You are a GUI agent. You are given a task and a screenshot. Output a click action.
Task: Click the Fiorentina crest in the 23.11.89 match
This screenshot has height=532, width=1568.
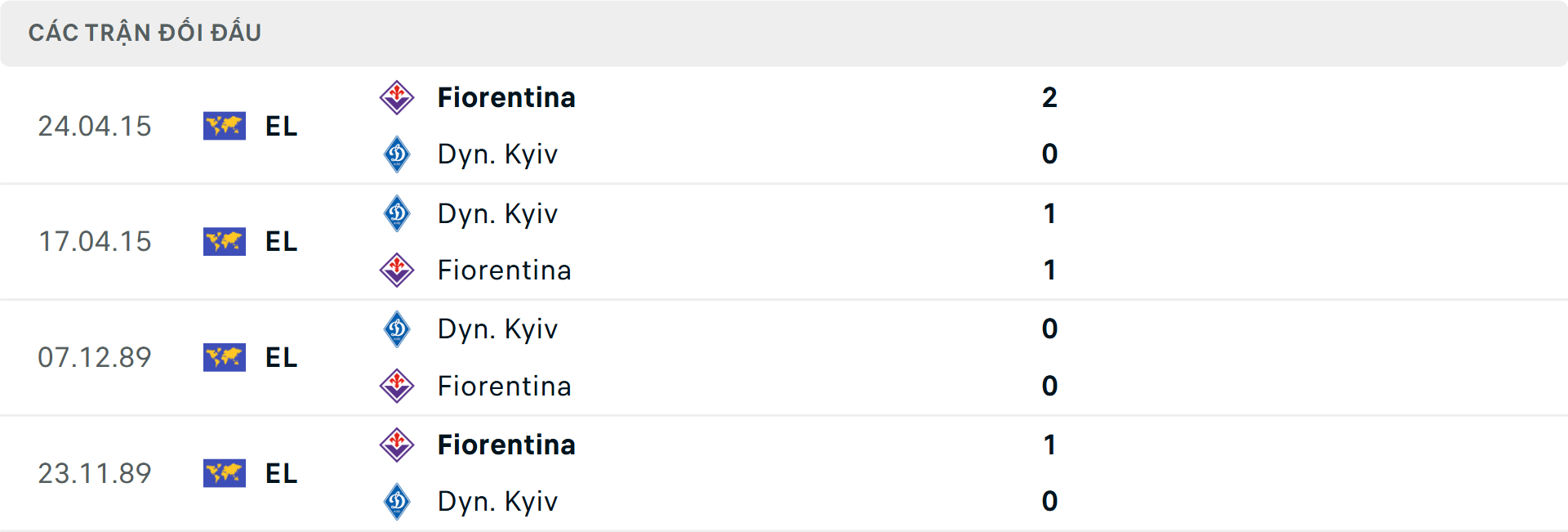(397, 445)
